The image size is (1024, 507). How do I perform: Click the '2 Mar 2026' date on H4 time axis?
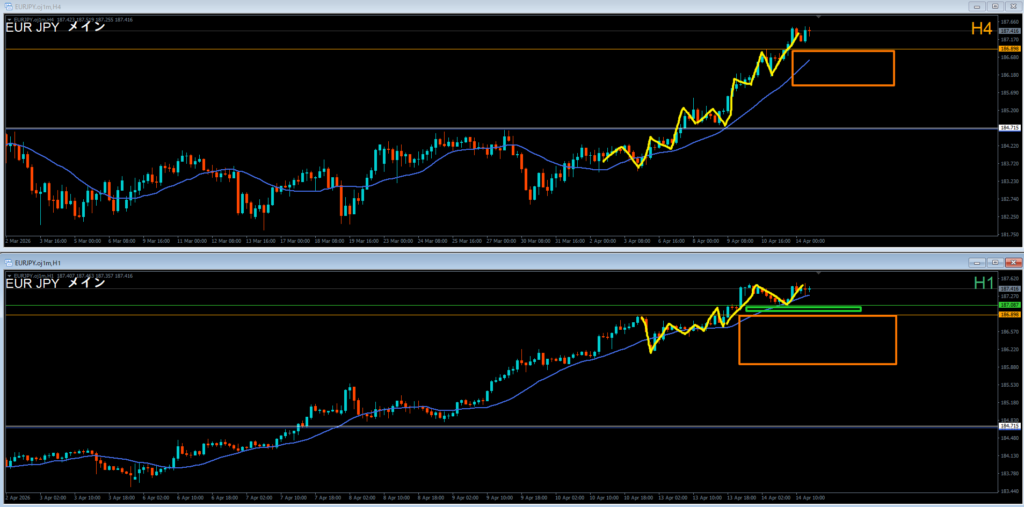(18, 240)
